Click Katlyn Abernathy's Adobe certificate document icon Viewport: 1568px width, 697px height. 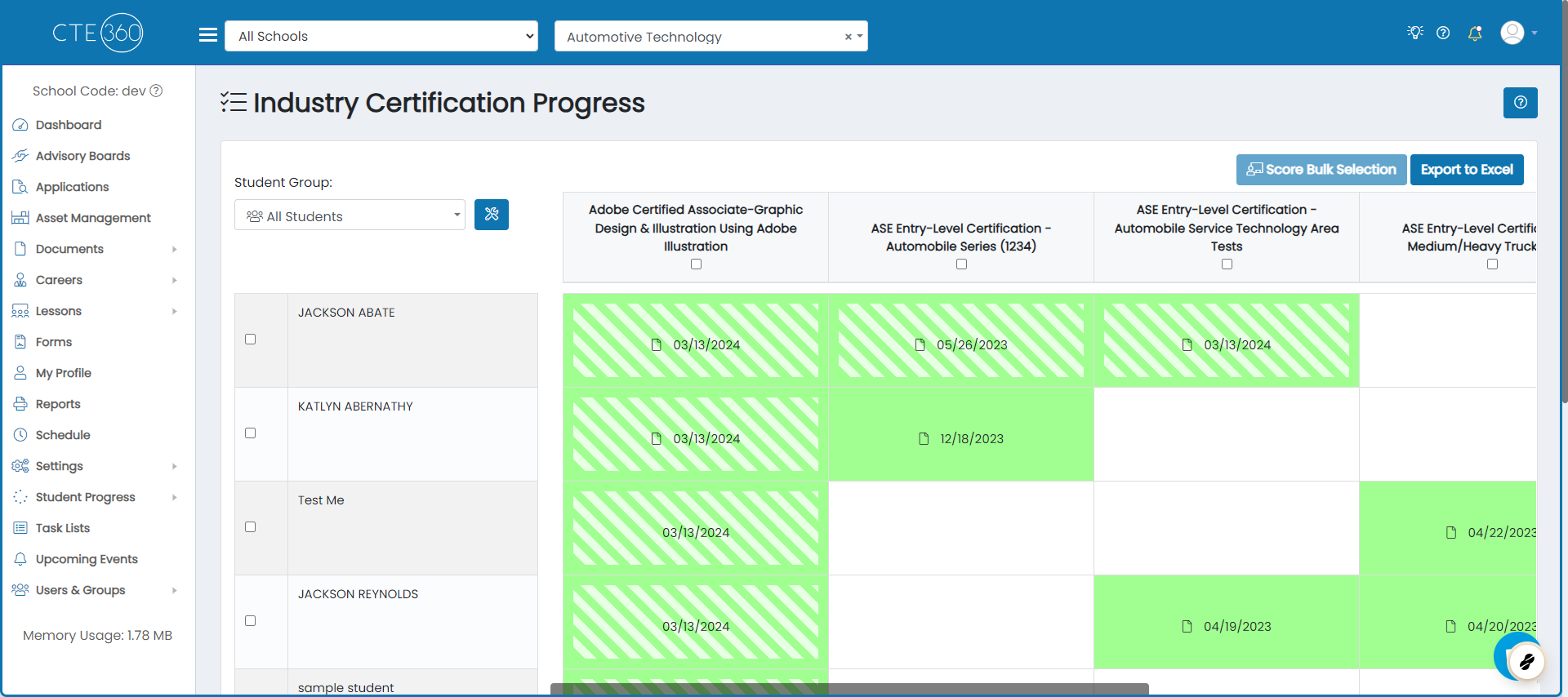(x=657, y=438)
